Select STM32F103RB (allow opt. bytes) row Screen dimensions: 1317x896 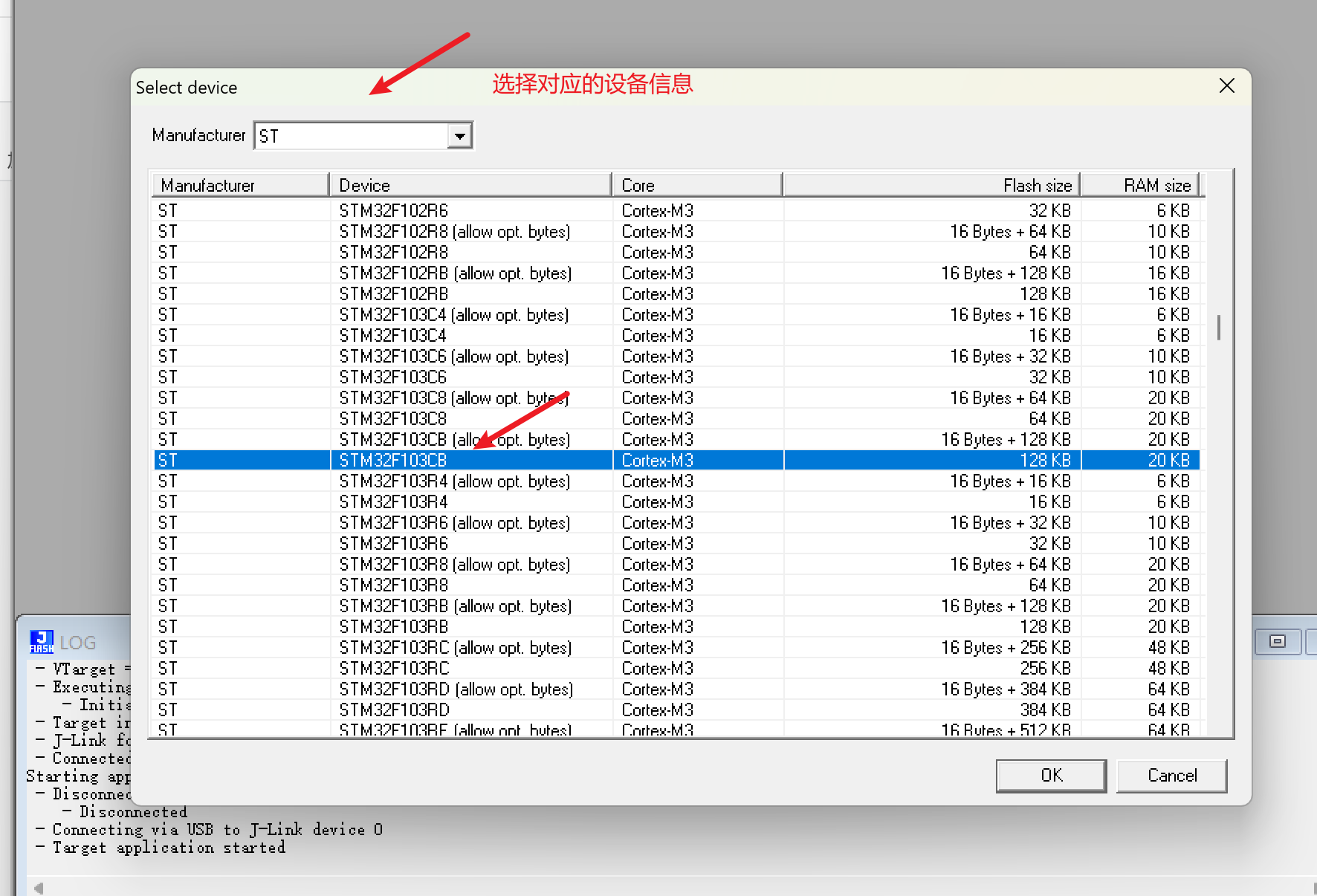point(676,606)
